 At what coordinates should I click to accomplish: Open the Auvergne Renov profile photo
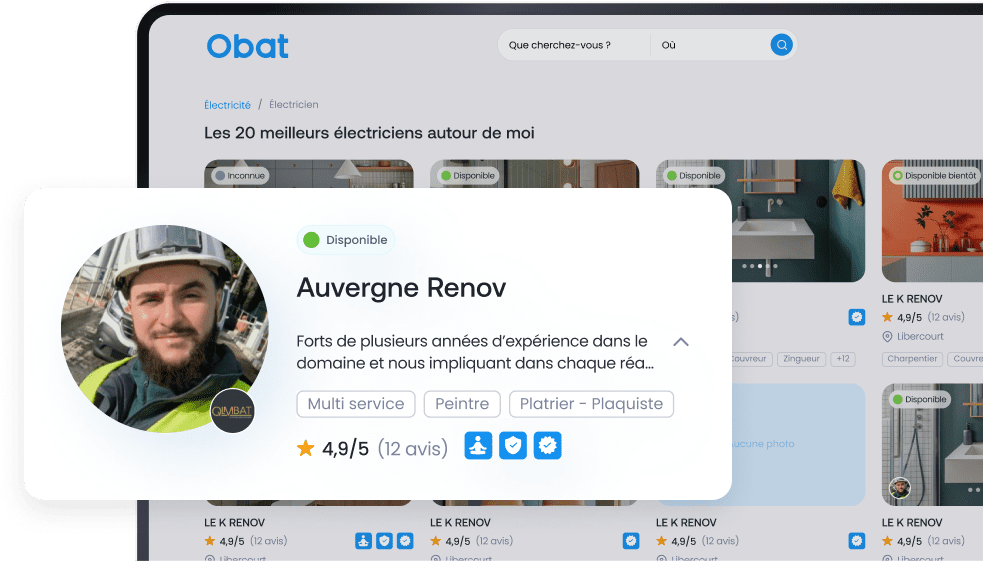click(164, 329)
